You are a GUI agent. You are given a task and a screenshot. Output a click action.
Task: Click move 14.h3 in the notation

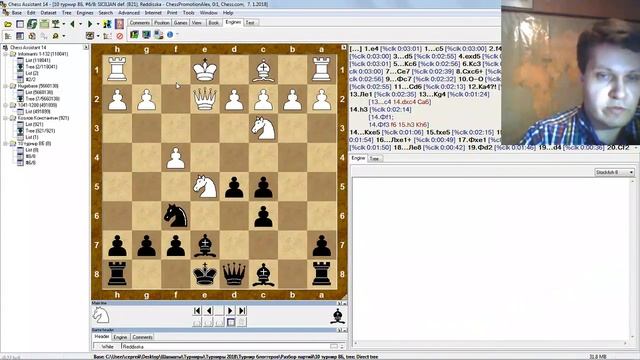click(359, 109)
